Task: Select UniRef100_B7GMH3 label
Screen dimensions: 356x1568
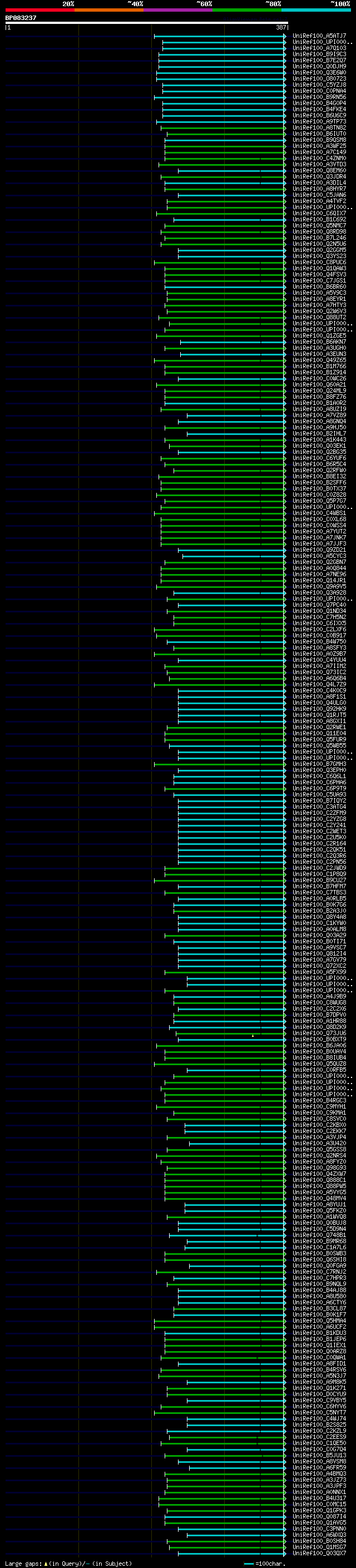Action: point(319,764)
